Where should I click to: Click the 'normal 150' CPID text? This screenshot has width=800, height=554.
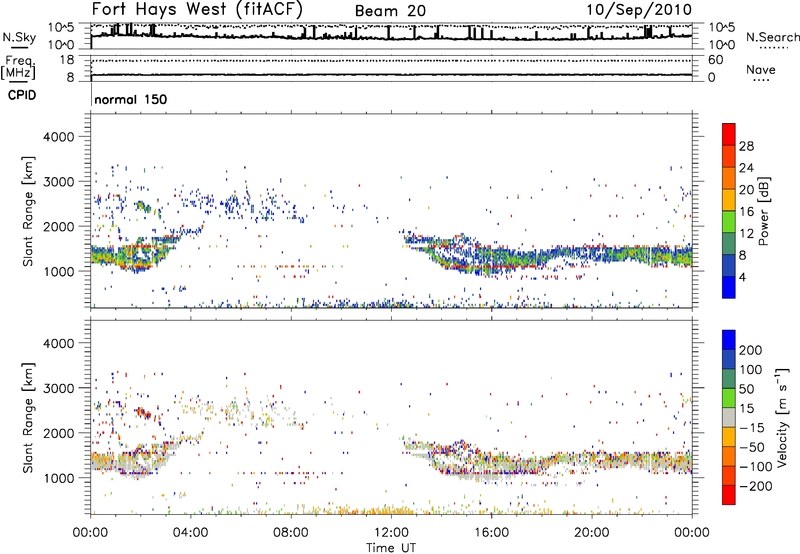[131, 99]
